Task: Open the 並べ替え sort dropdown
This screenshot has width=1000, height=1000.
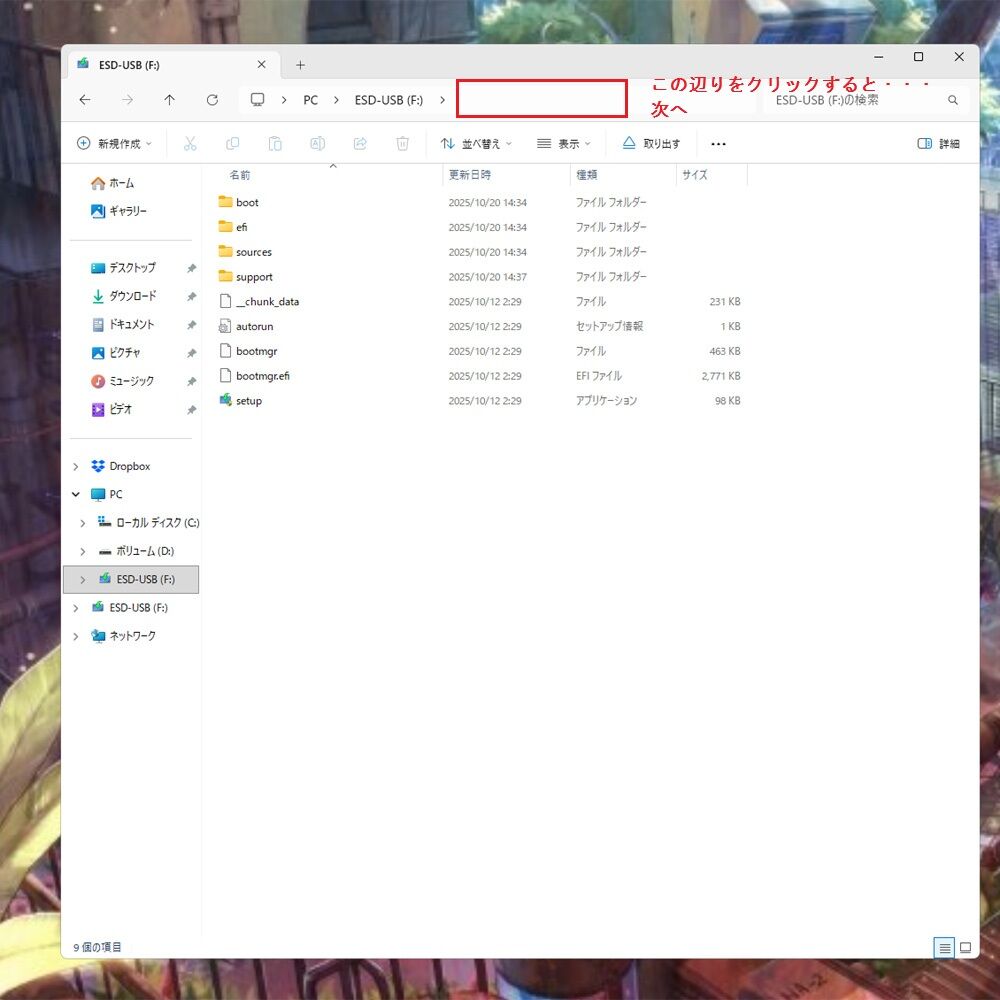Action: click(476, 143)
